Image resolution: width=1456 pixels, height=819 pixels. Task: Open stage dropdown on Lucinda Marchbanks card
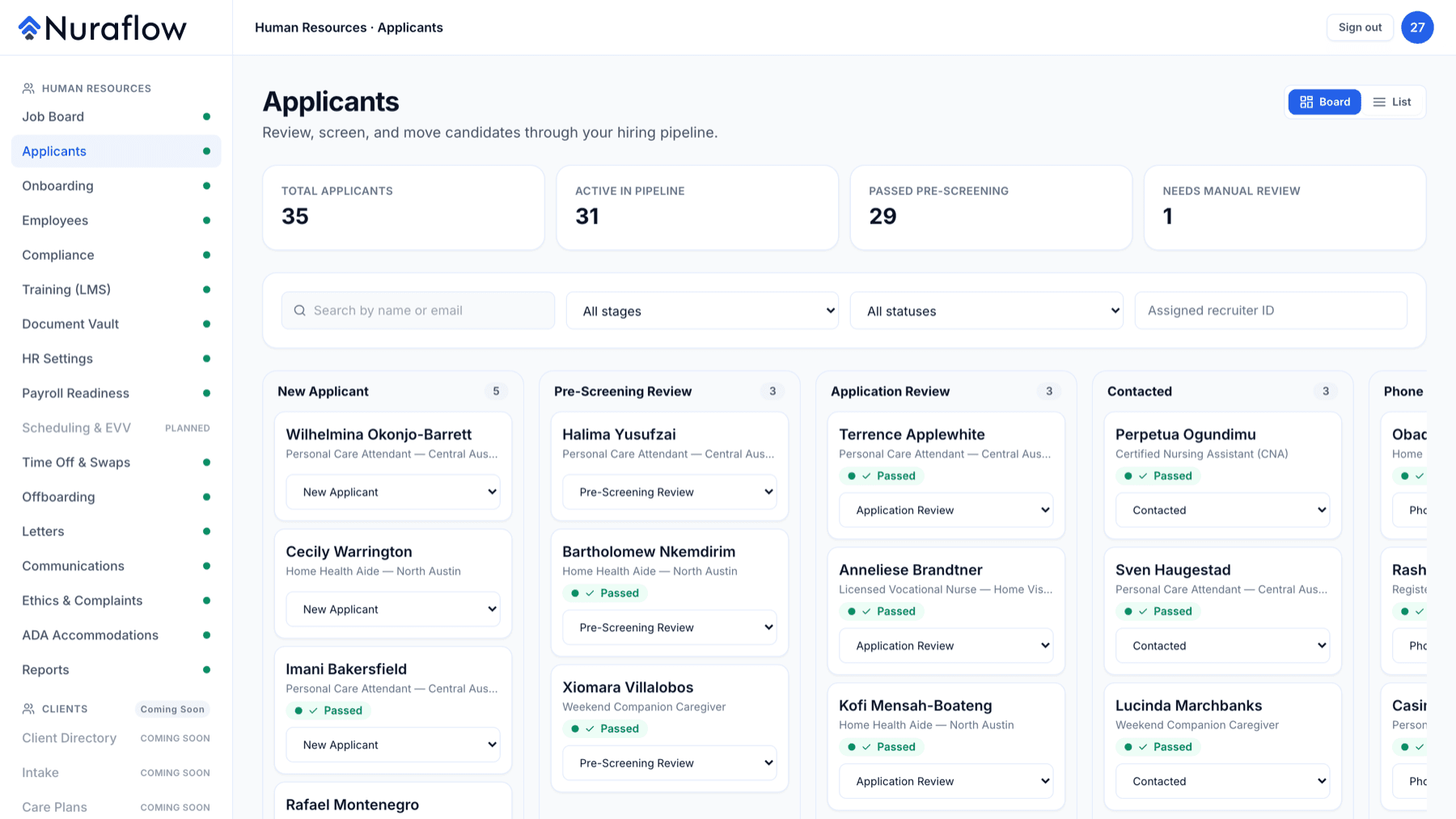(1223, 781)
